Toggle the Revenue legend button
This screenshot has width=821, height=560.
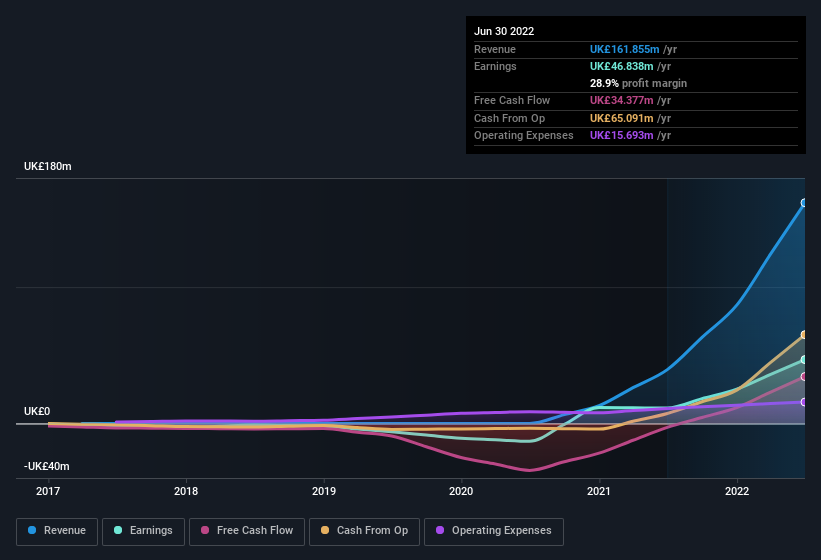point(57,532)
